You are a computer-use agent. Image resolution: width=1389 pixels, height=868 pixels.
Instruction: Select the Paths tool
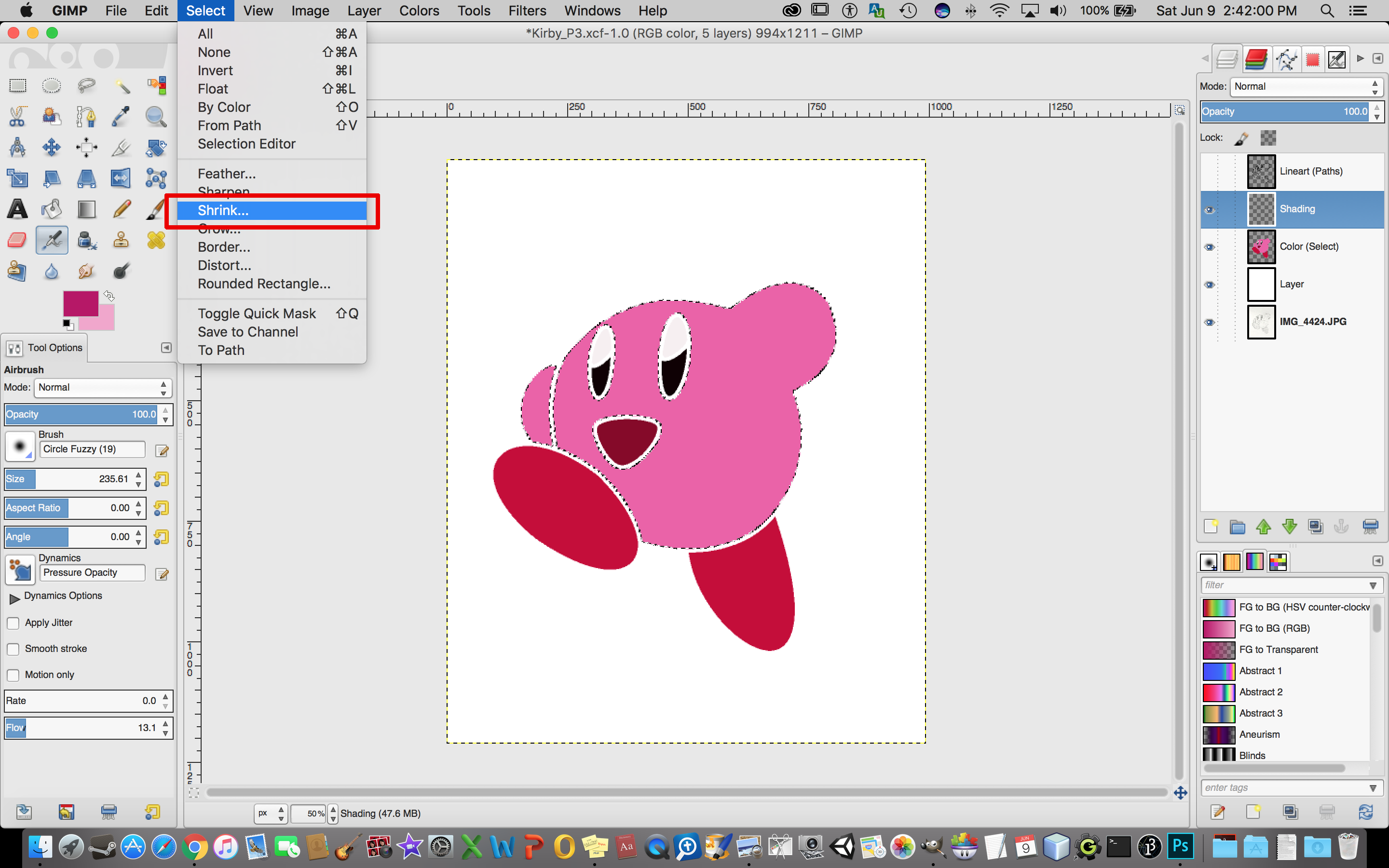click(86, 117)
